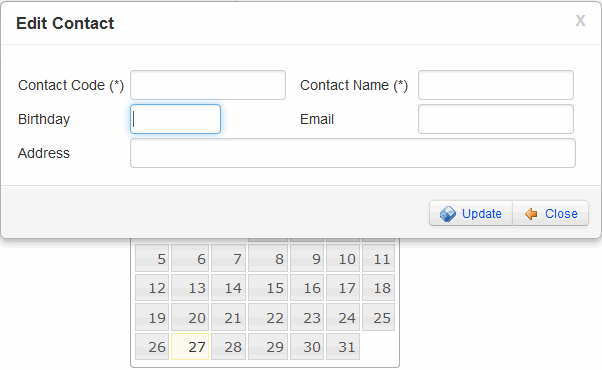Focus the Contact Name text field
This screenshot has width=602, height=370.
tap(496, 85)
